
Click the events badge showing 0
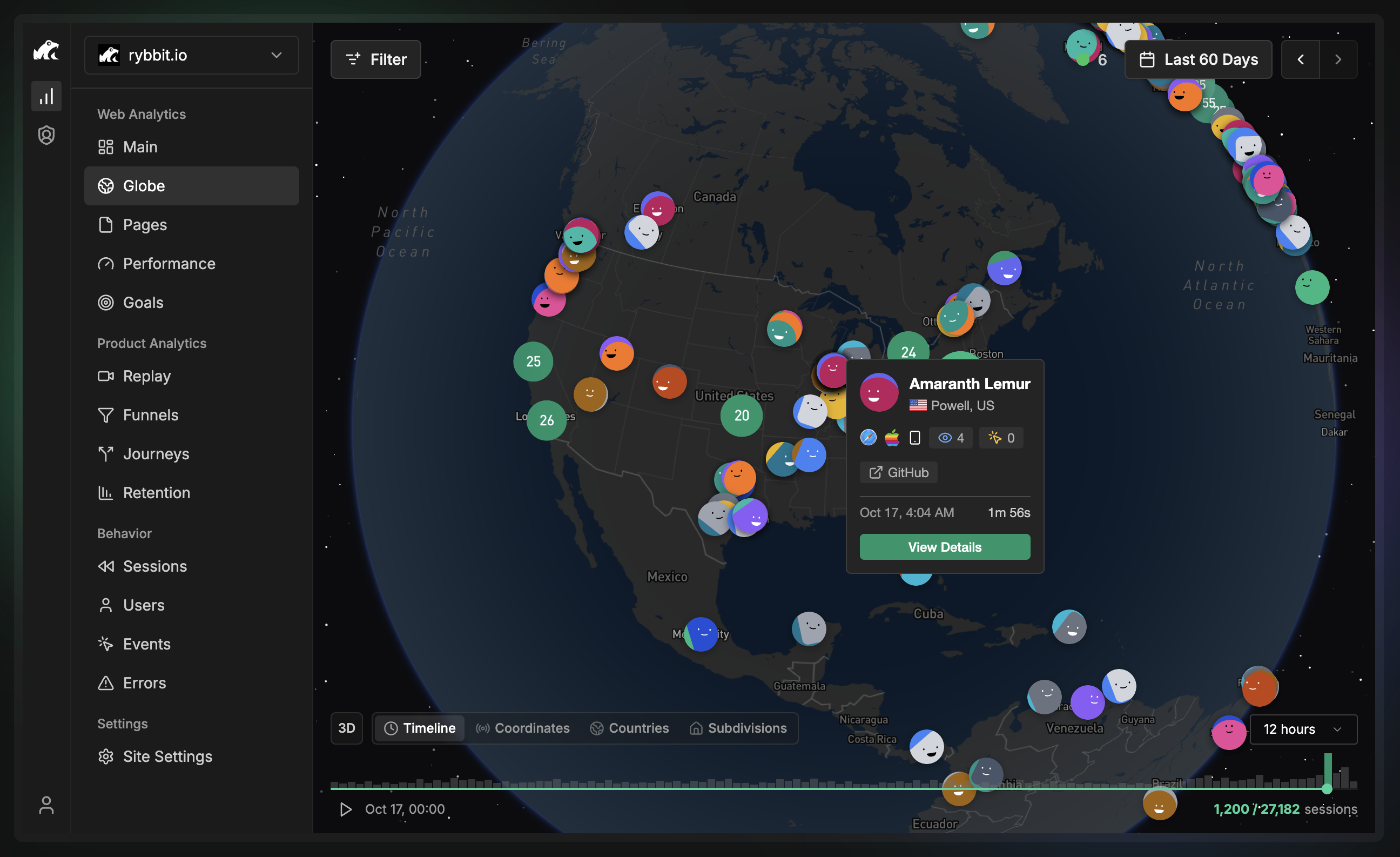pos(1001,438)
